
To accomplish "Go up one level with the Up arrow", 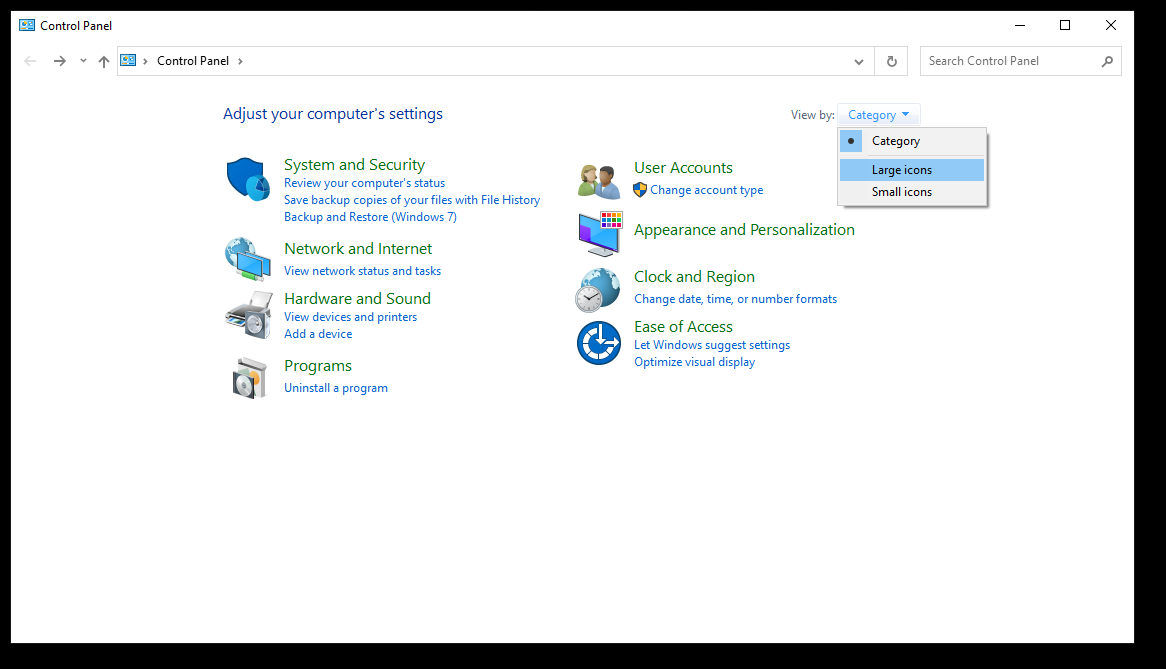I will [103, 61].
